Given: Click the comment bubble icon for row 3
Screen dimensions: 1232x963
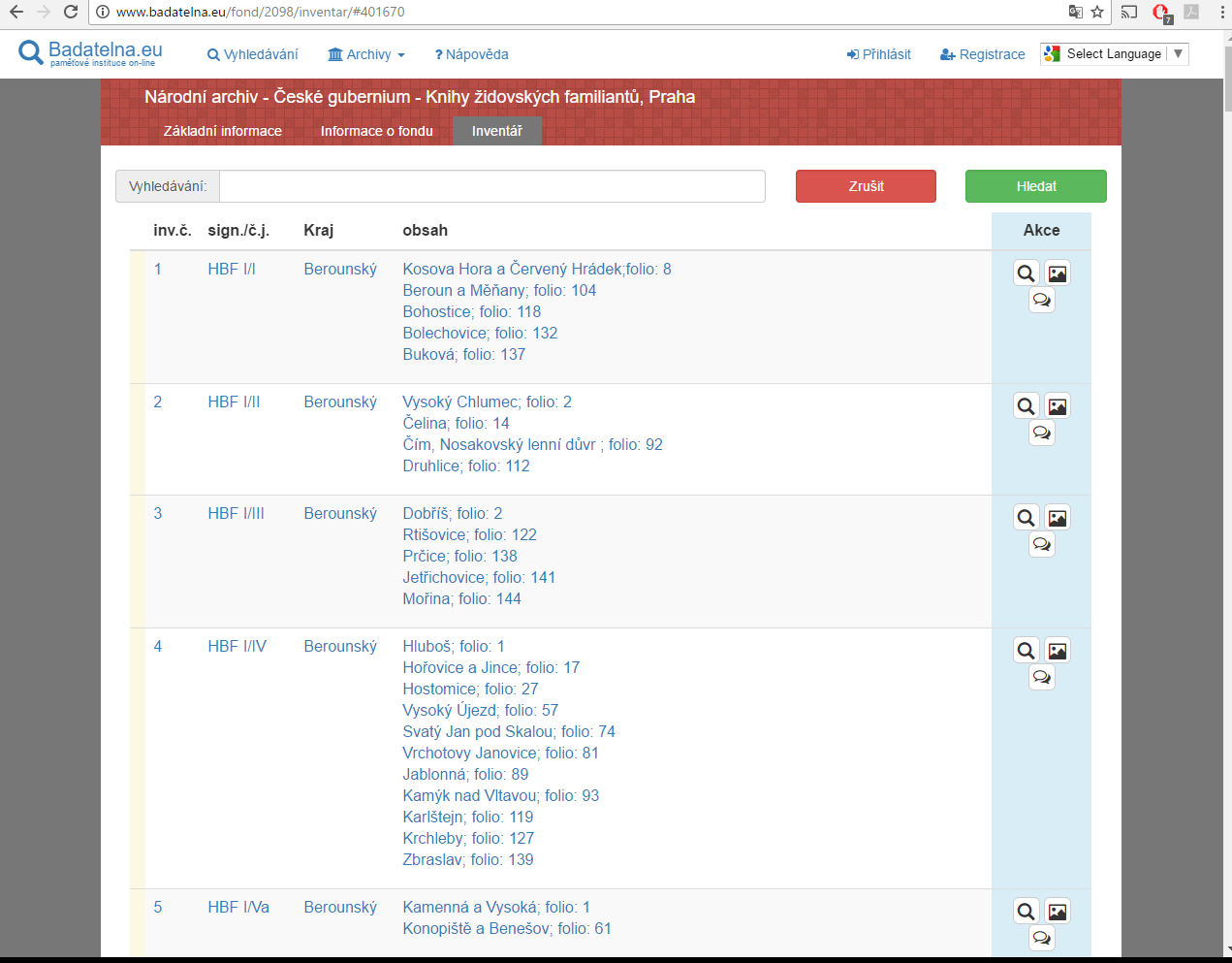Looking at the screenshot, I should (x=1042, y=545).
